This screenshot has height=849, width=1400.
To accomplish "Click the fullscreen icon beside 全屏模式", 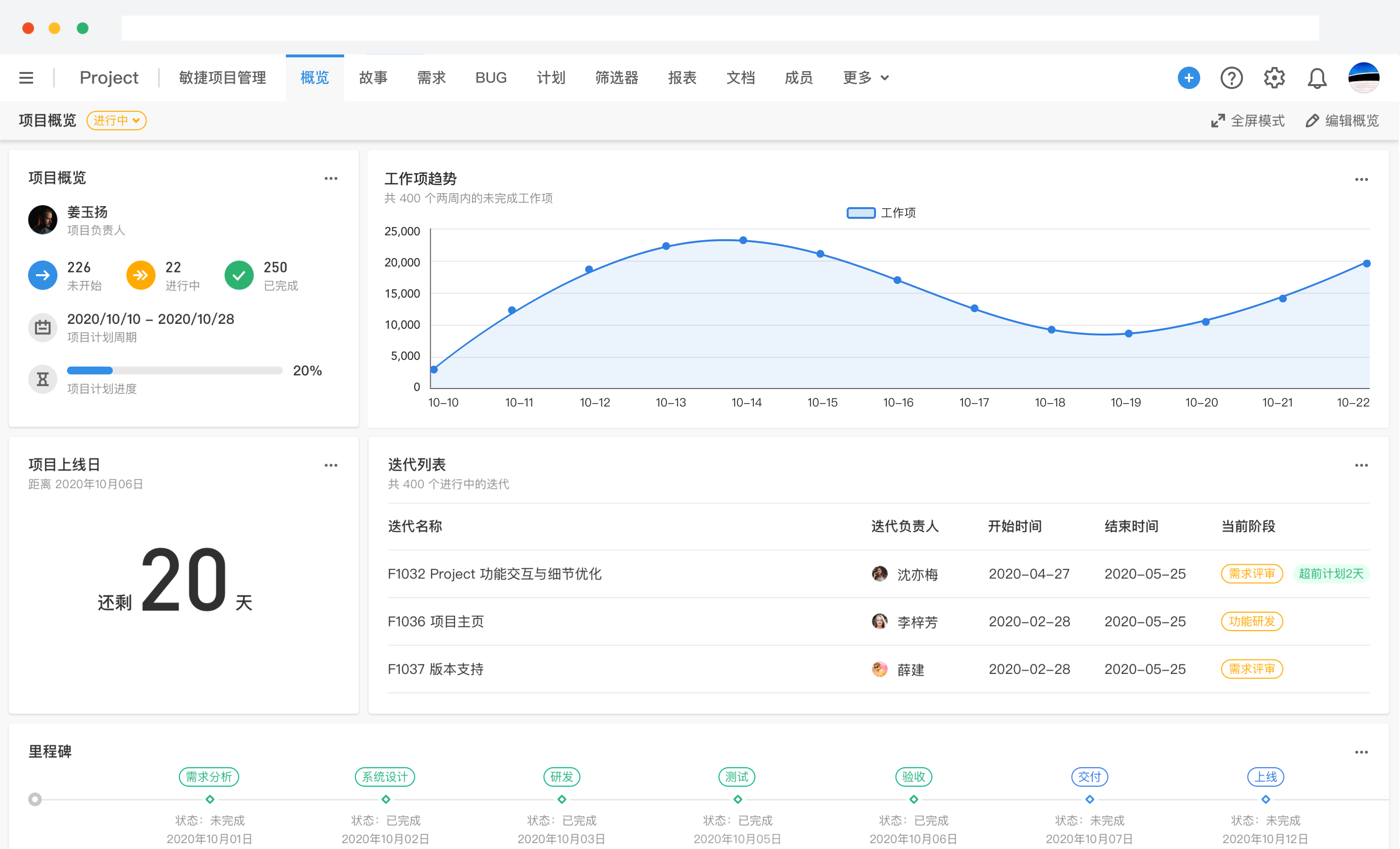I will (x=1218, y=121).
